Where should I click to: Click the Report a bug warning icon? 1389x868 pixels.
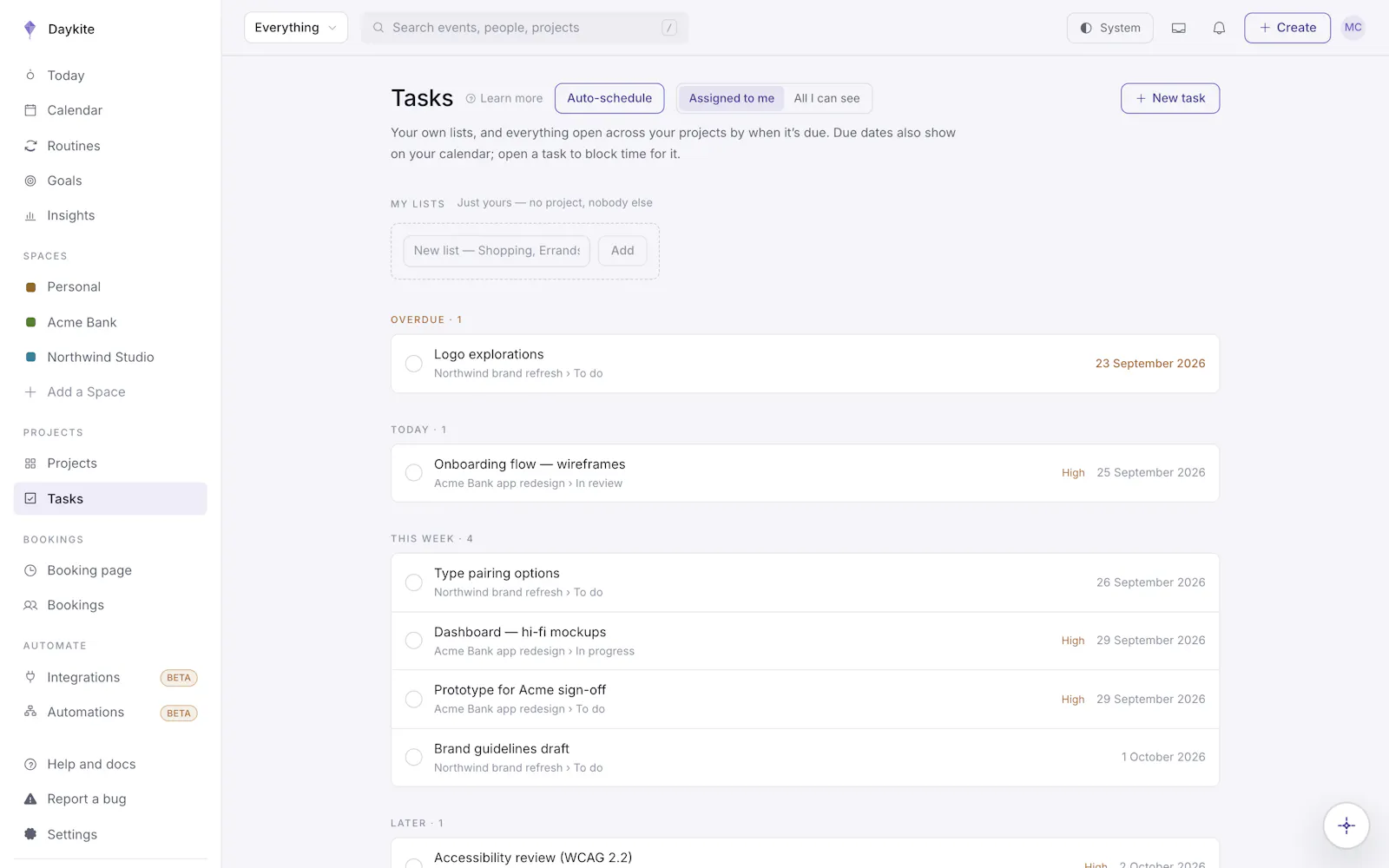[x=30, y=799]
